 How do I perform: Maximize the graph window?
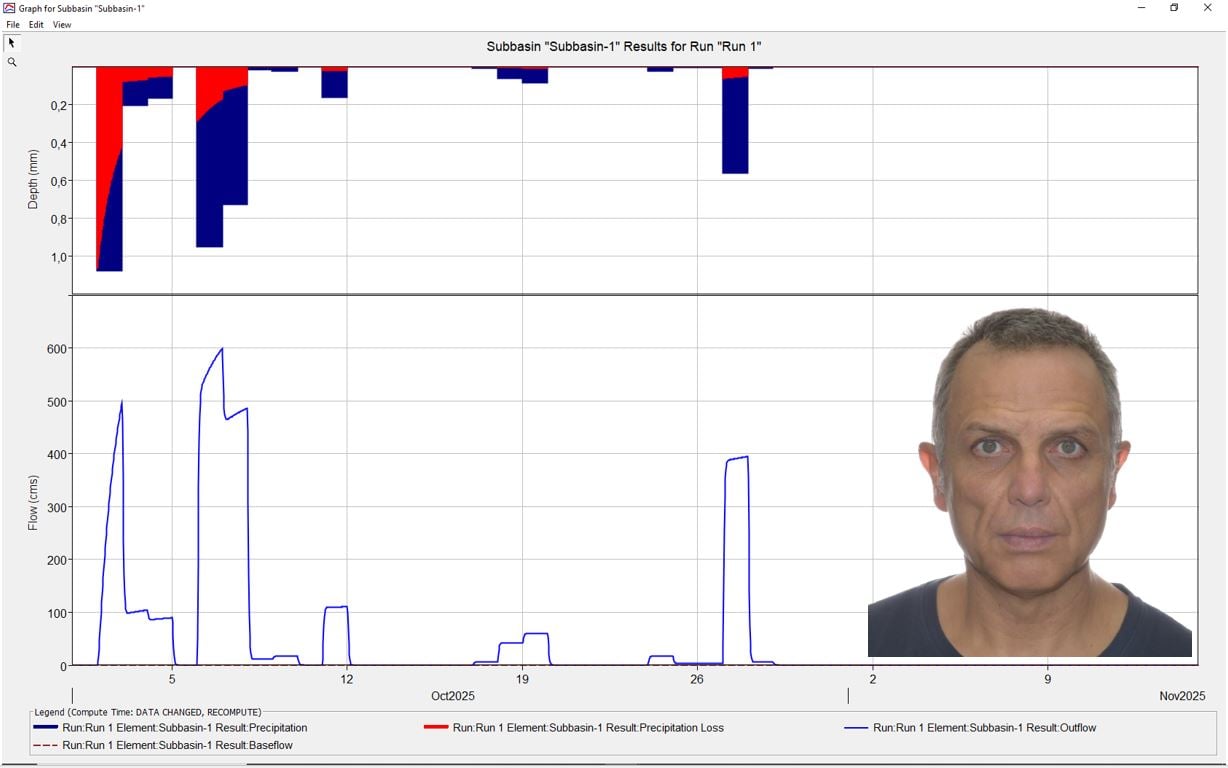tap(1174, 8)
